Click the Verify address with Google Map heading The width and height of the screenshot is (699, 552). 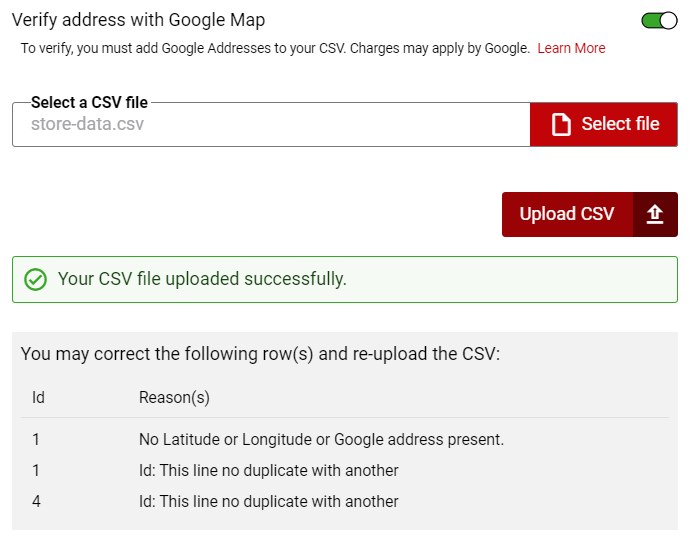pos(138,21)
